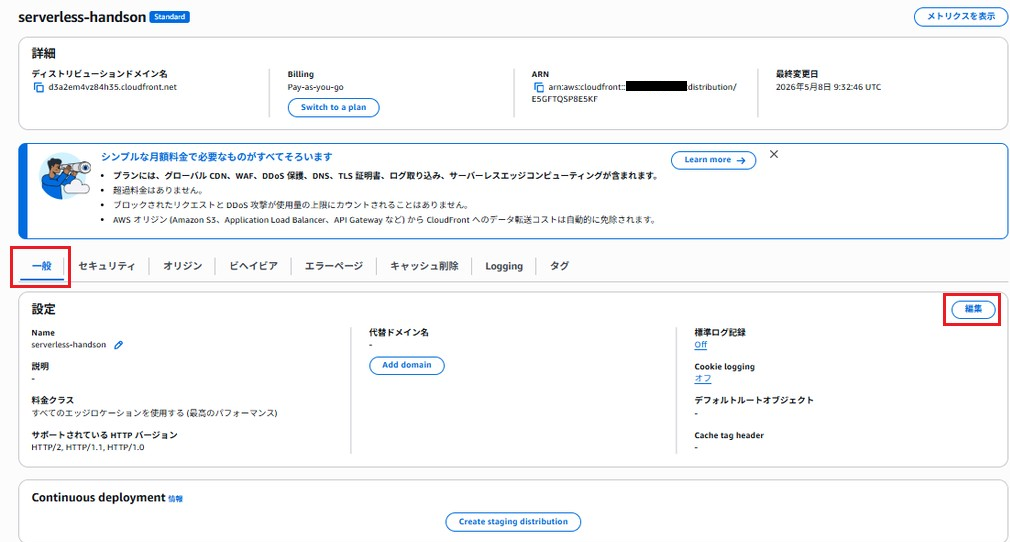The image size is (1010, 542).
Task: Dismiss the pricing plan banner
Action: click(x=774, y=154)
